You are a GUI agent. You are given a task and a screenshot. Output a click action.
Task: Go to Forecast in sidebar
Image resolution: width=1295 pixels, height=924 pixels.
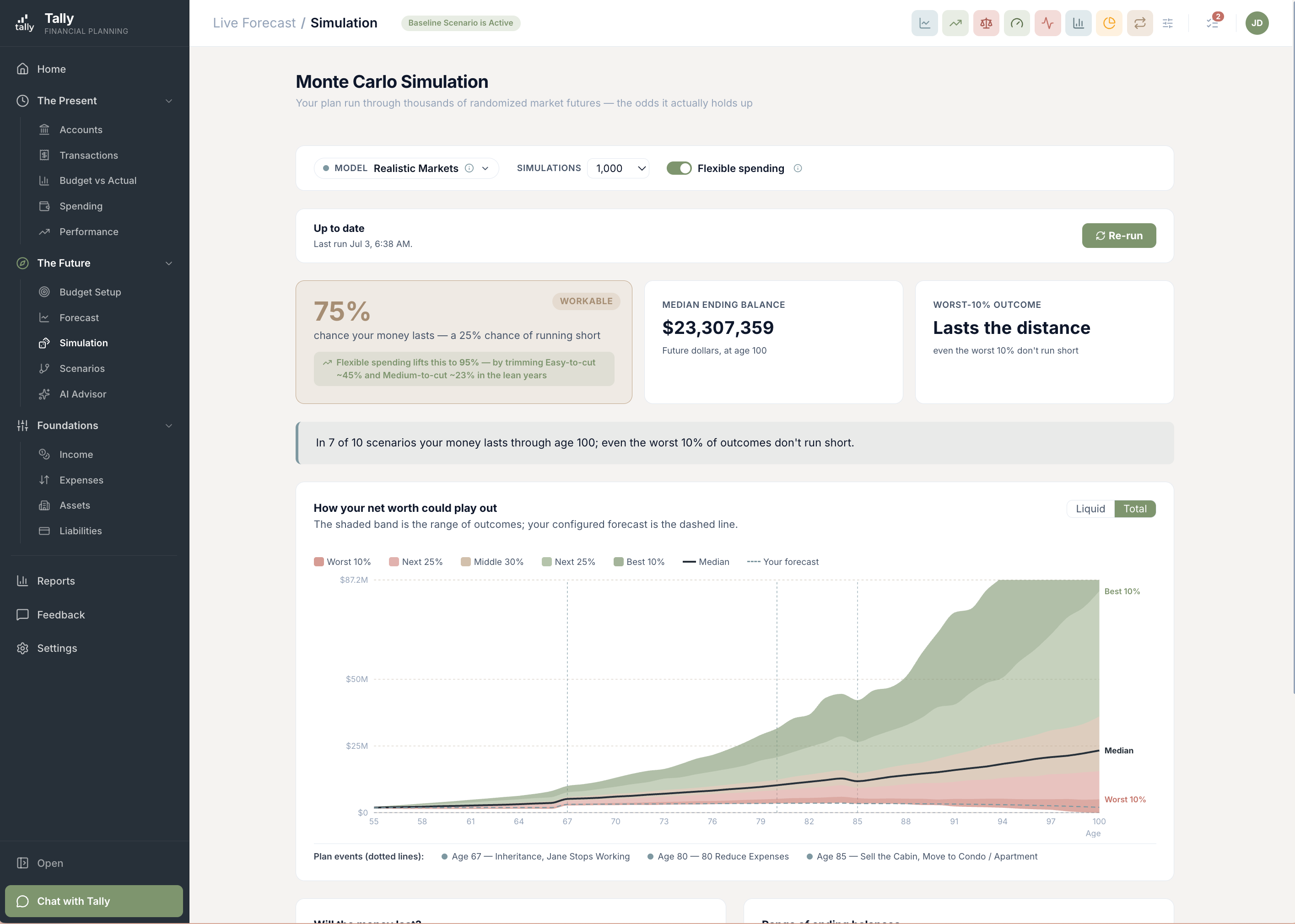[x=79, y=317]
